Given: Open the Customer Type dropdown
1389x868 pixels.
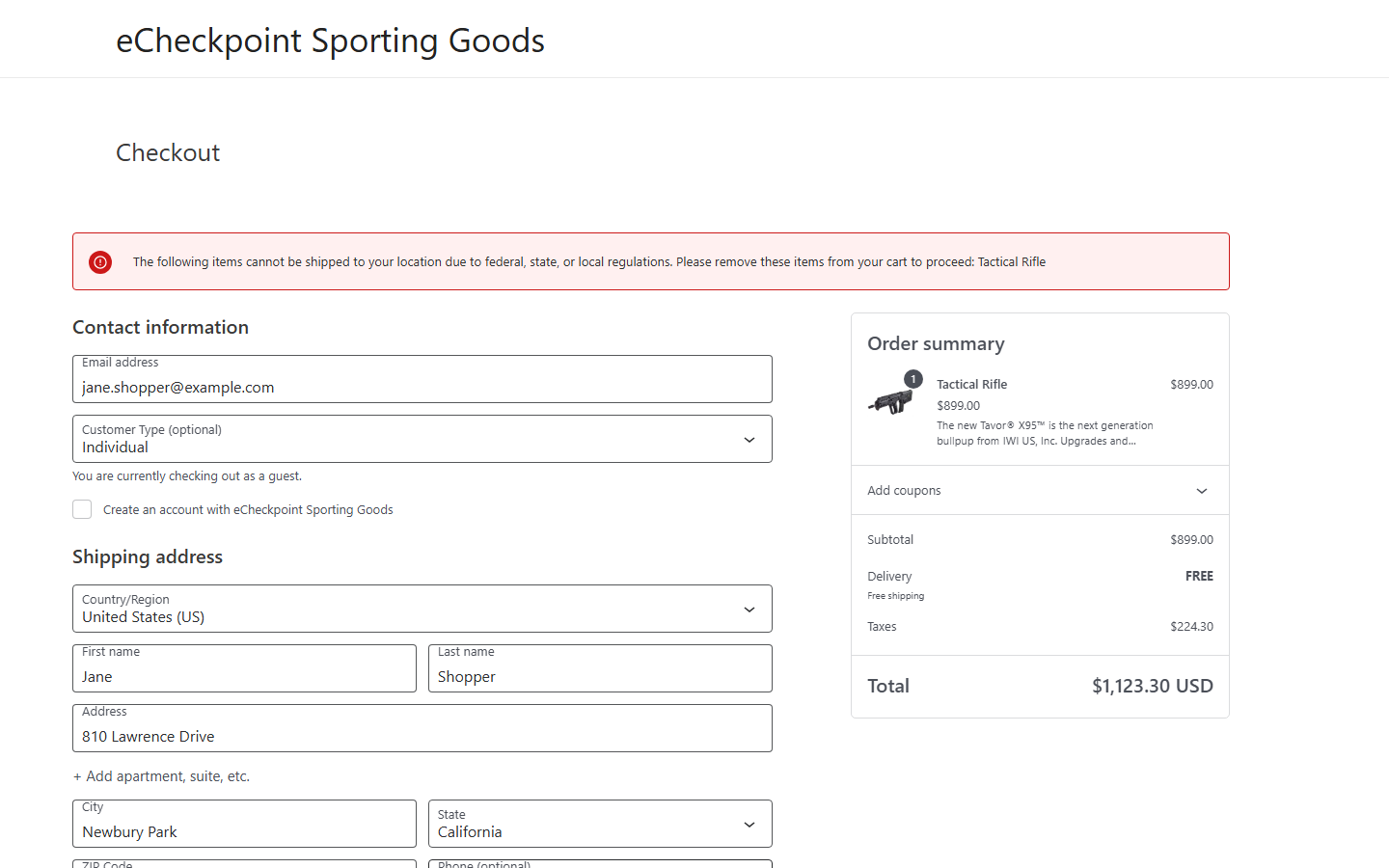Looking at the screenshot, I should tap(422, 439).
